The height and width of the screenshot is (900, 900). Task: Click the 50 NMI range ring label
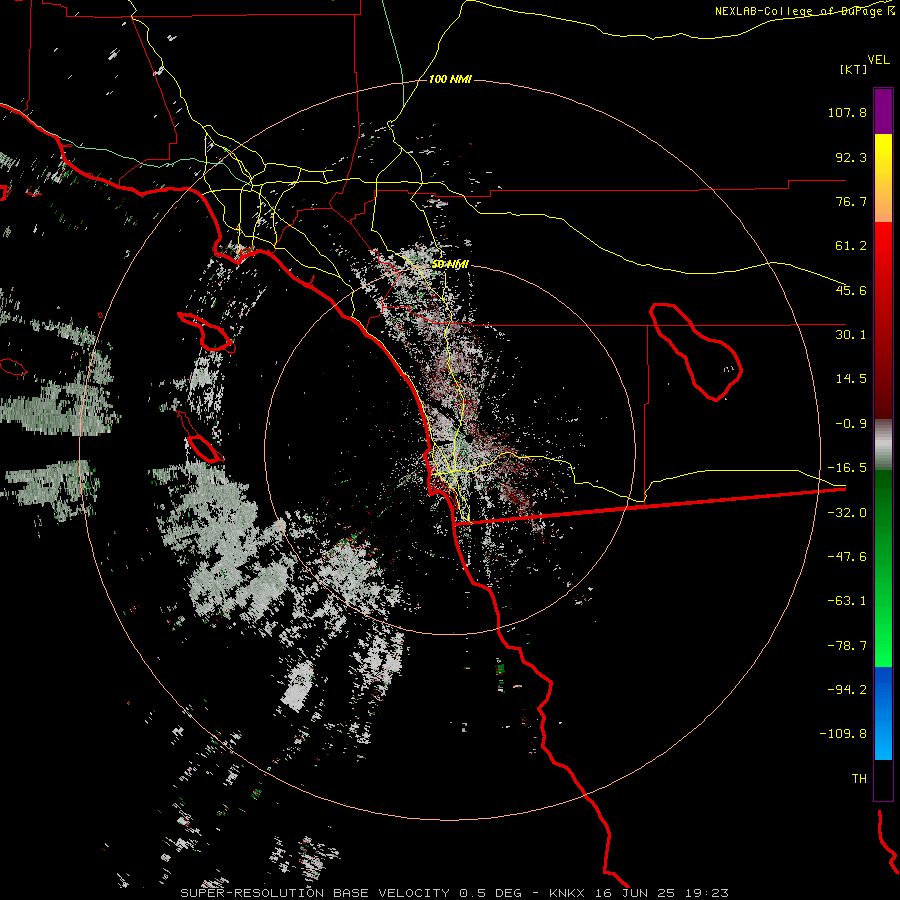pos(450,264)
